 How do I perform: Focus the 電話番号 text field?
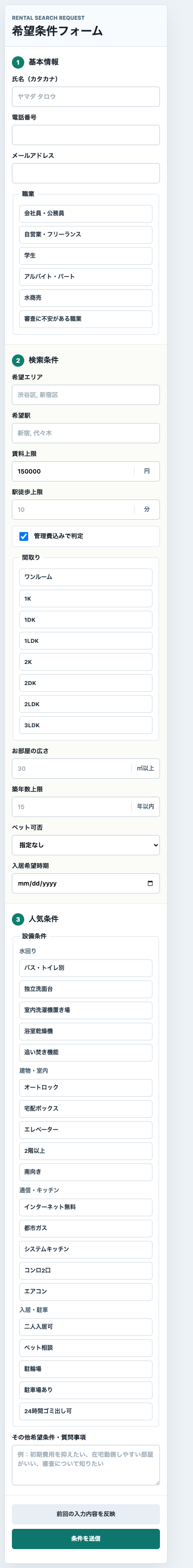point(85,135)
